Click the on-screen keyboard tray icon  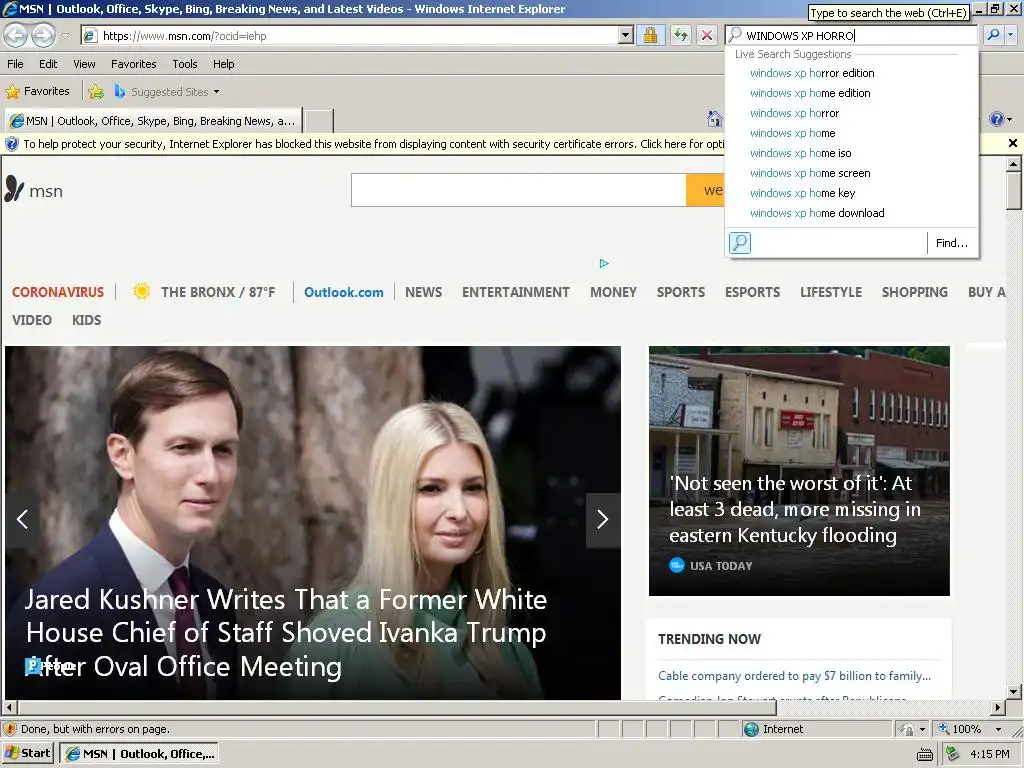(x=925, y=754)
